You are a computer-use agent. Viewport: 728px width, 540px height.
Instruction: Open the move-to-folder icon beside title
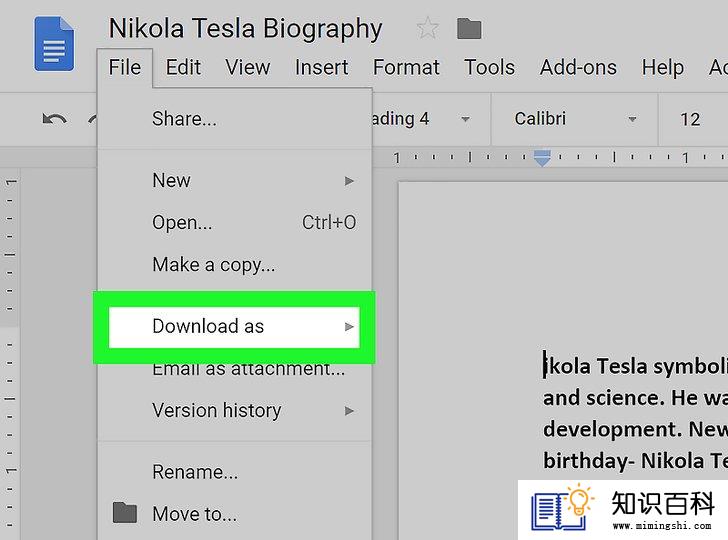469,29
